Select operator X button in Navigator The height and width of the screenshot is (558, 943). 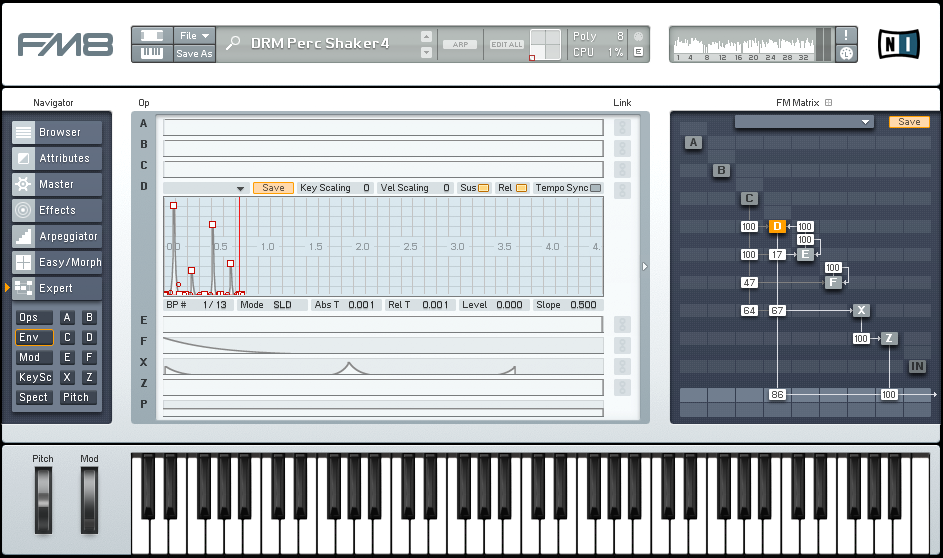67,377
